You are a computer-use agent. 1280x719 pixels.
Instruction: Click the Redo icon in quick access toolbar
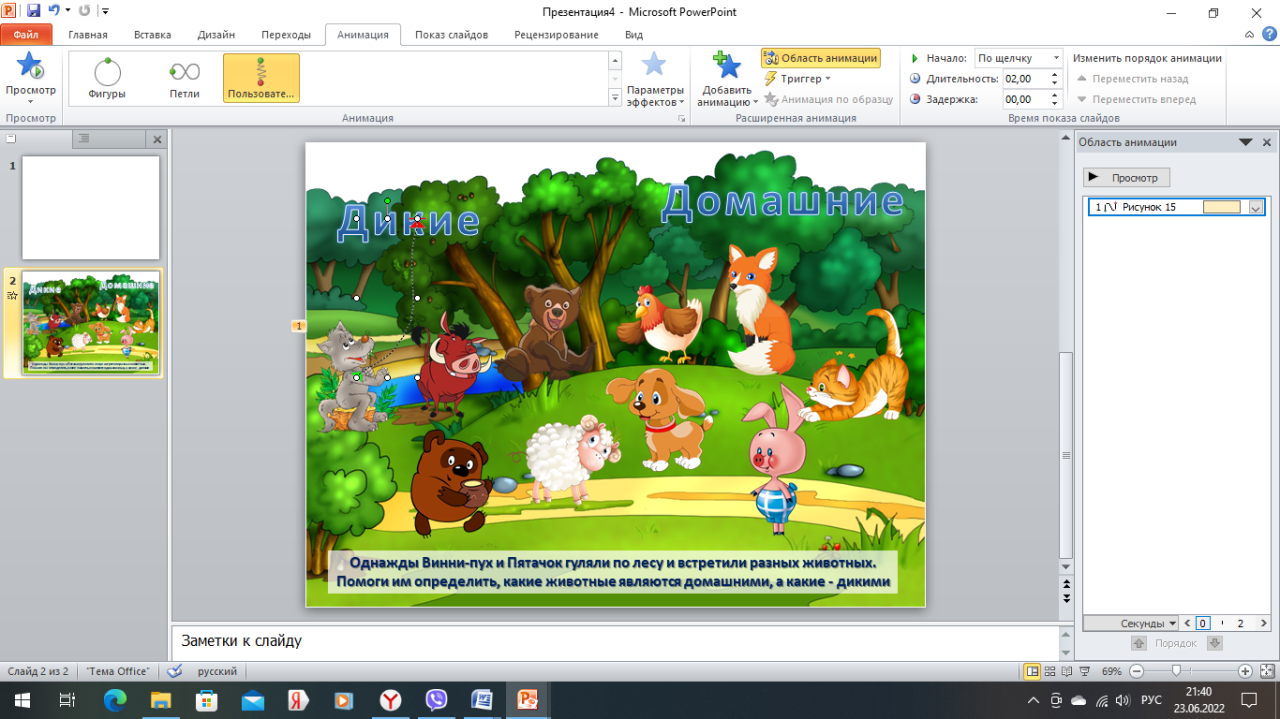83,11
